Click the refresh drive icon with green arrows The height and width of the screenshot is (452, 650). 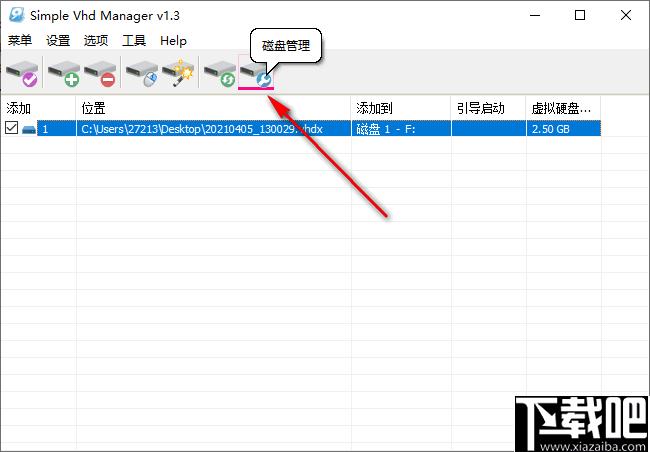[220, 73]
